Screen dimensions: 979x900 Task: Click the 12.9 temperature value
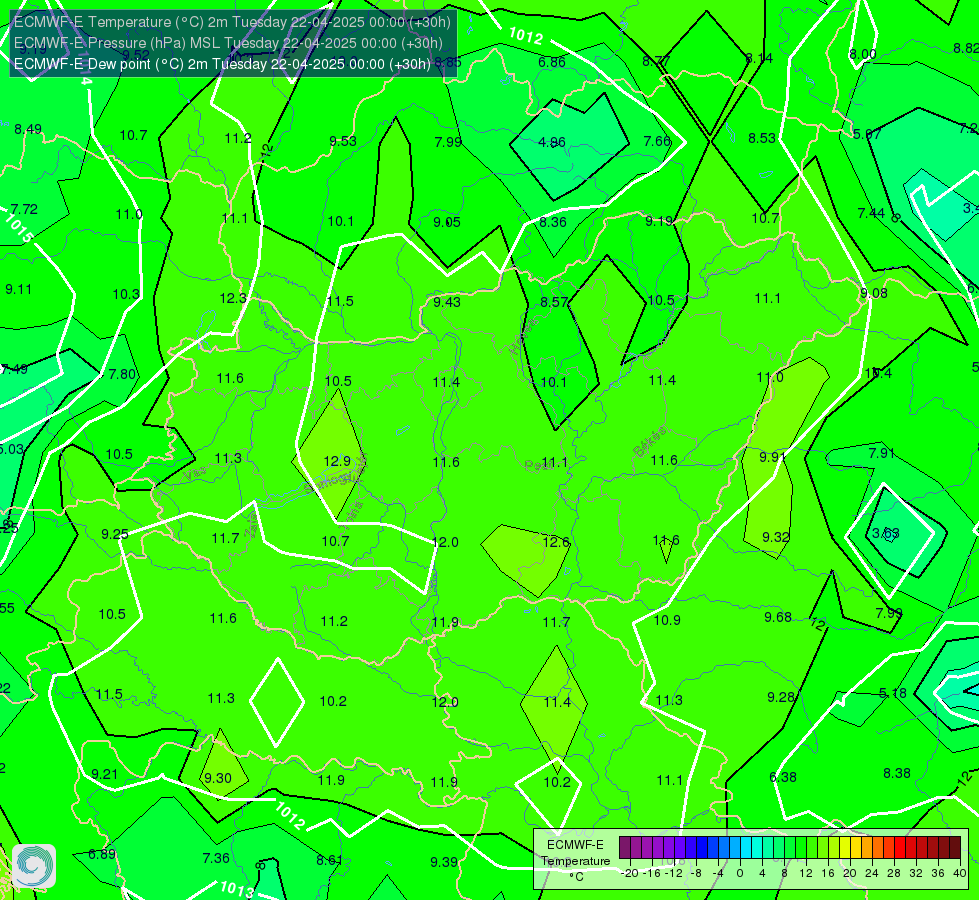[x=337, y=462]
